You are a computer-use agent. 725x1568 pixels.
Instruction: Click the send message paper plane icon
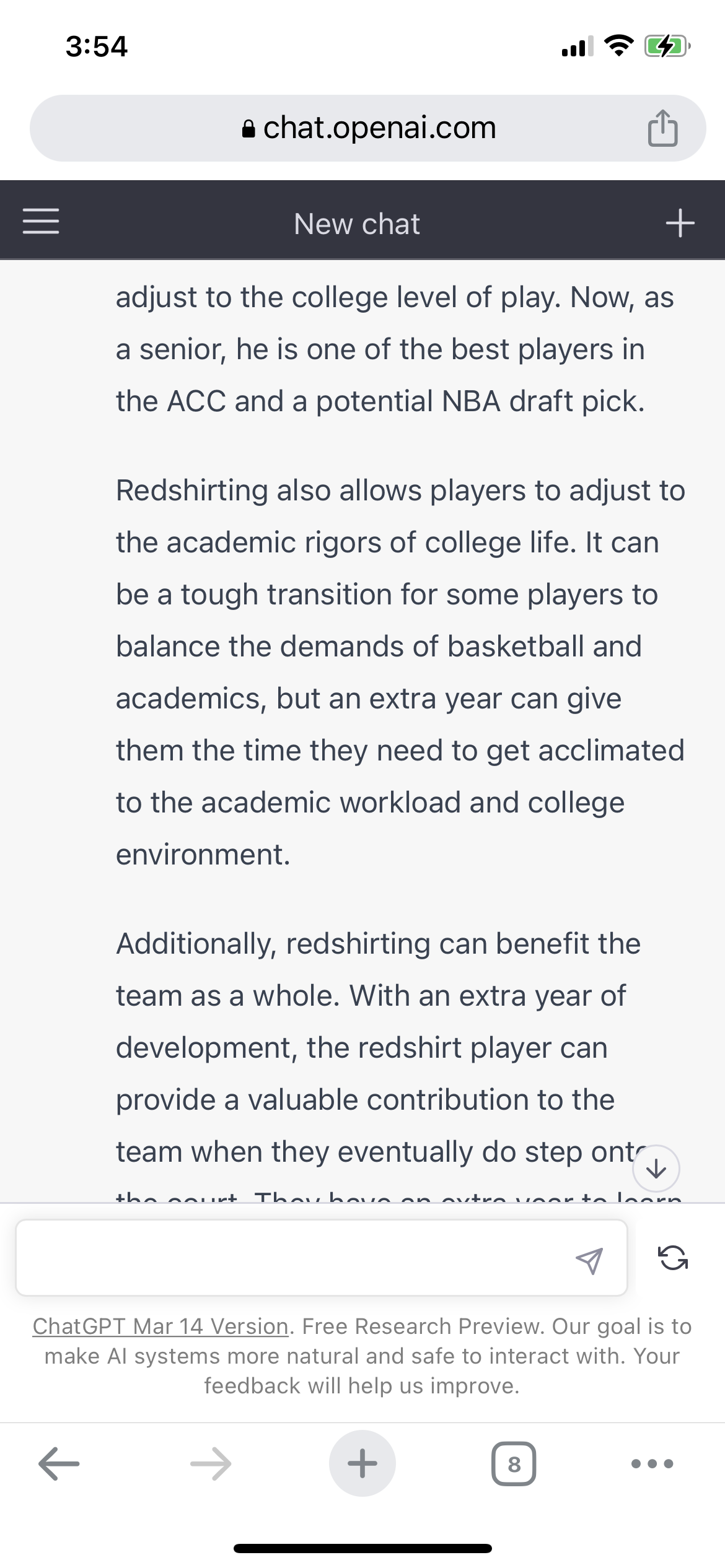[x=589, y=1261]
